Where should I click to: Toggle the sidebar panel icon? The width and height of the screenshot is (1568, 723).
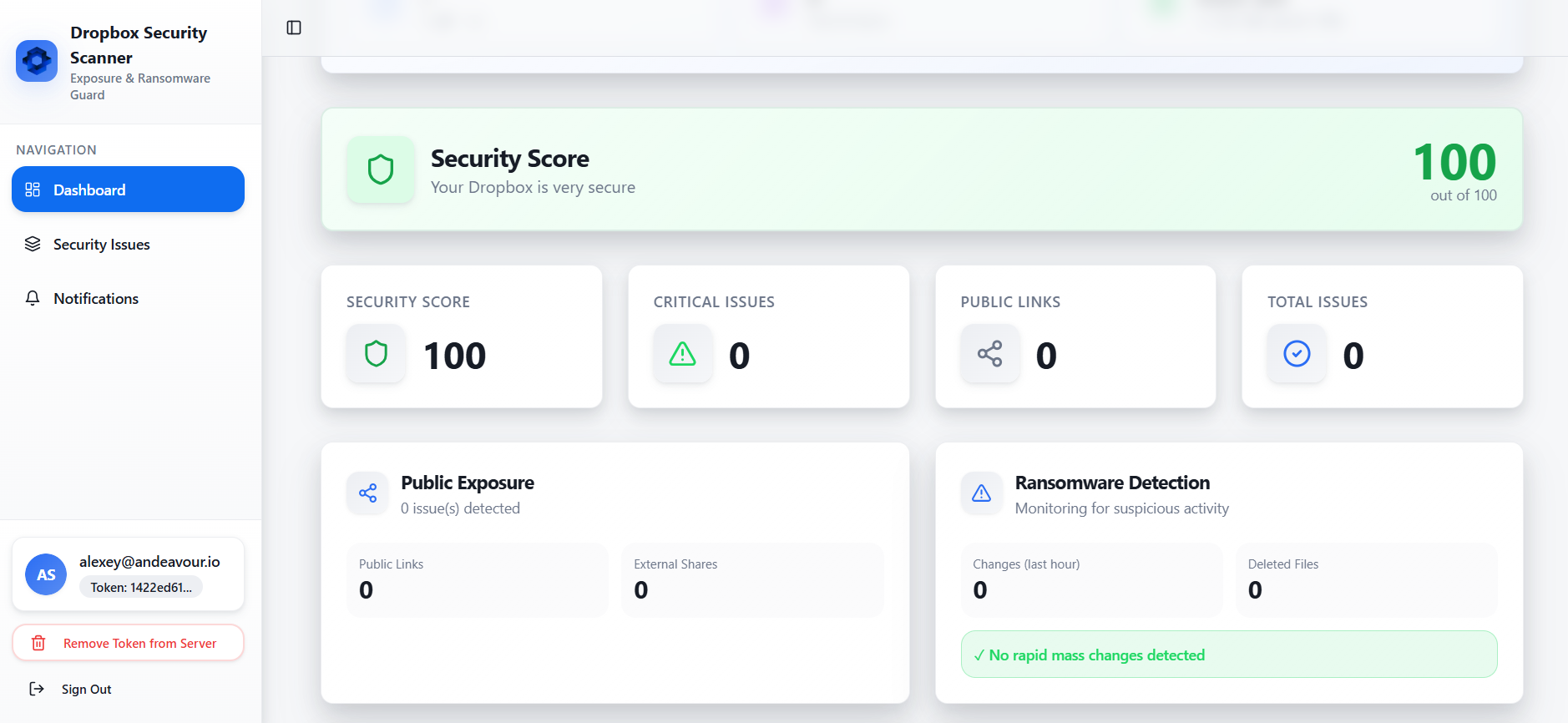(294, 28)
